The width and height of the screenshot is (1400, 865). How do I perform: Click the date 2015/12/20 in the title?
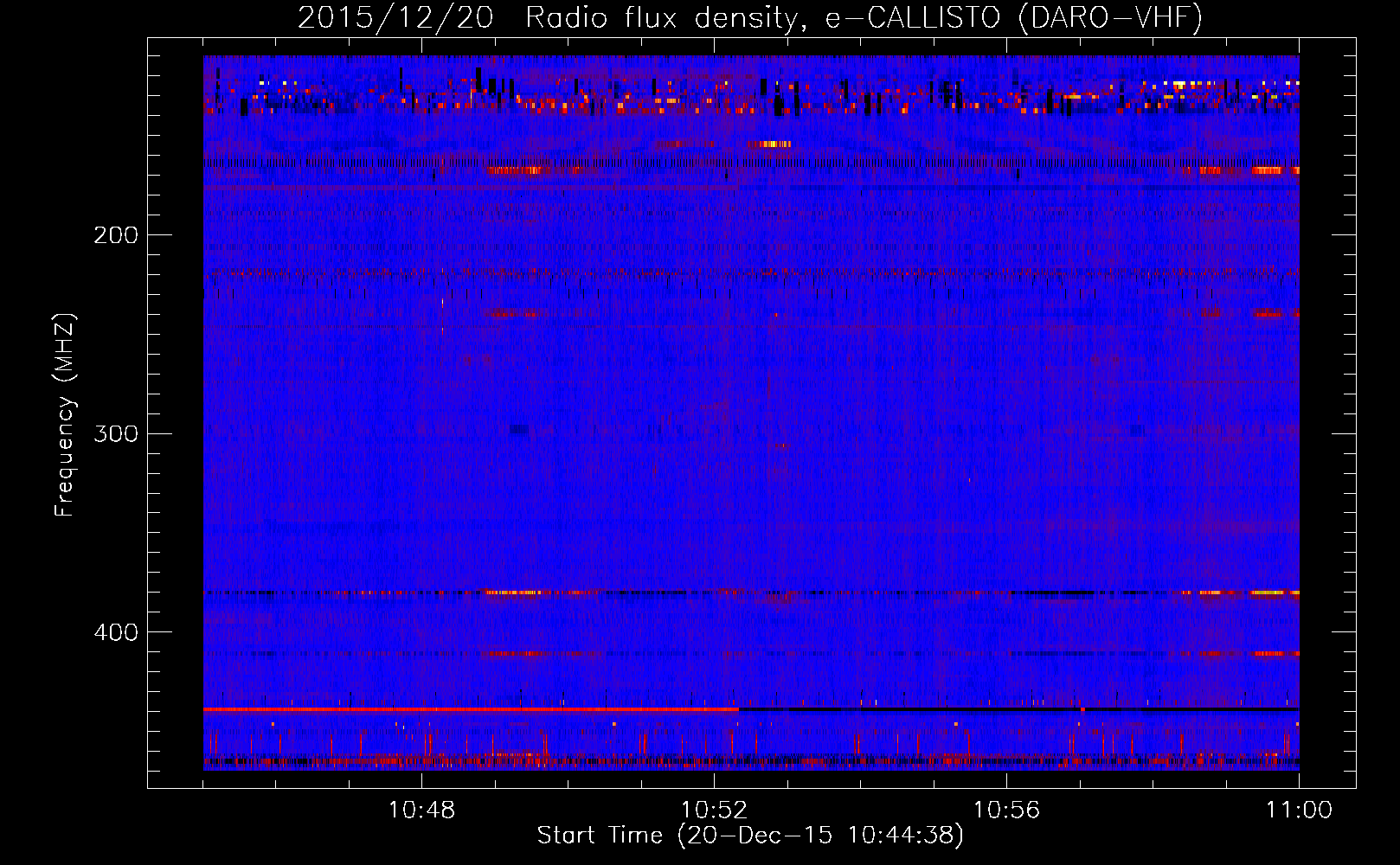click(x=395, y=18)
